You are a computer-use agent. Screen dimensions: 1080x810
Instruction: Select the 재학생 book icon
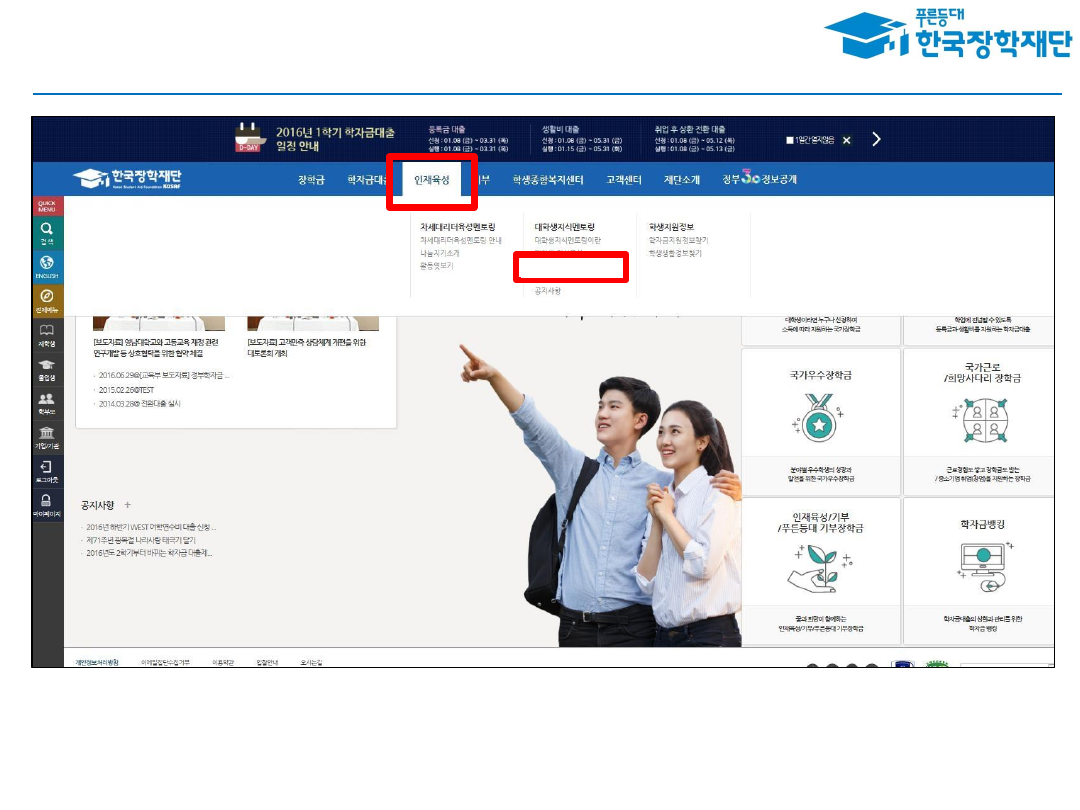click(x=47, y=334)
